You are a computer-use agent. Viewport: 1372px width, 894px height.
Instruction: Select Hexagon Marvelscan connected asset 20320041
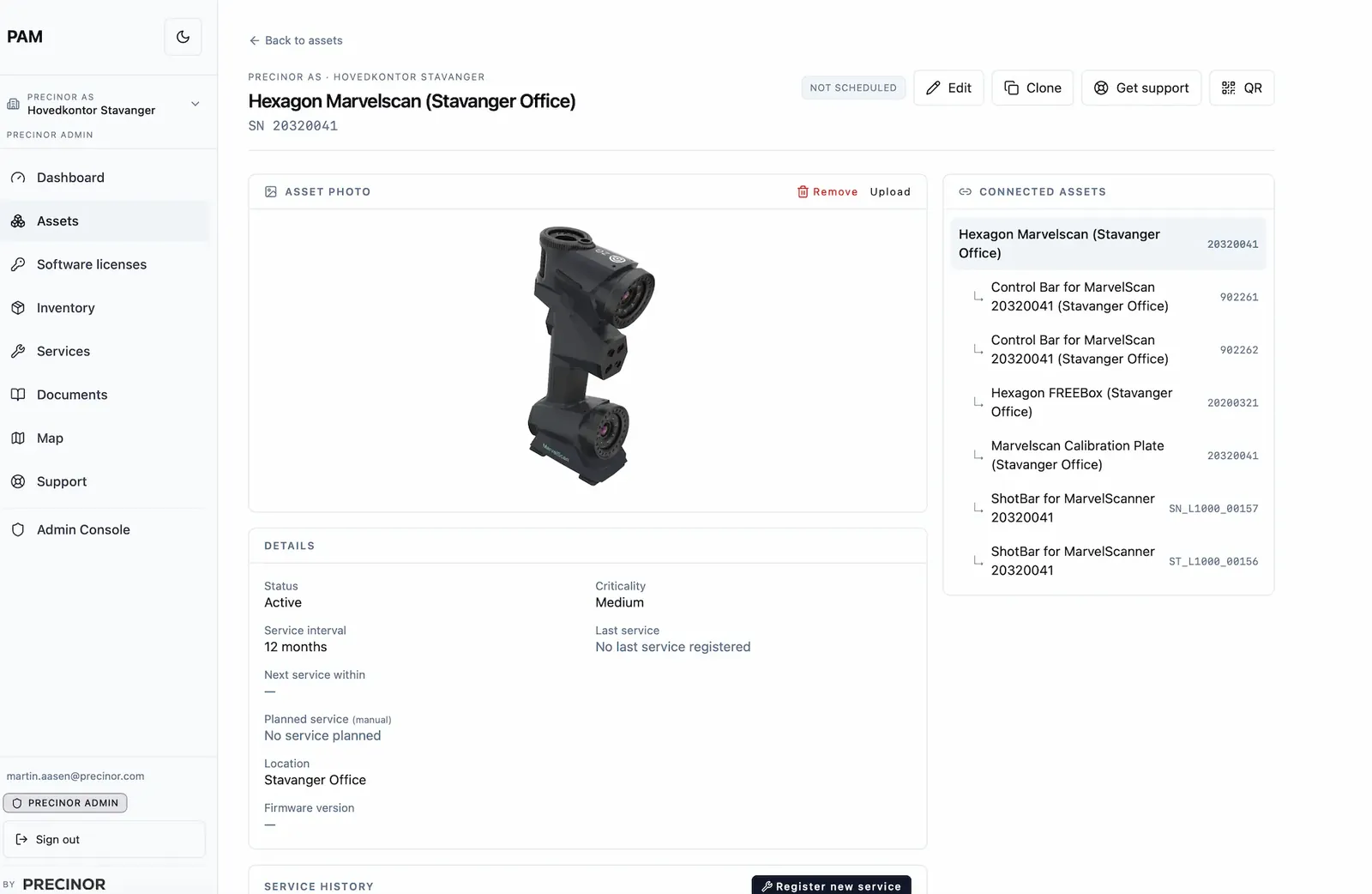(1108, 244)
